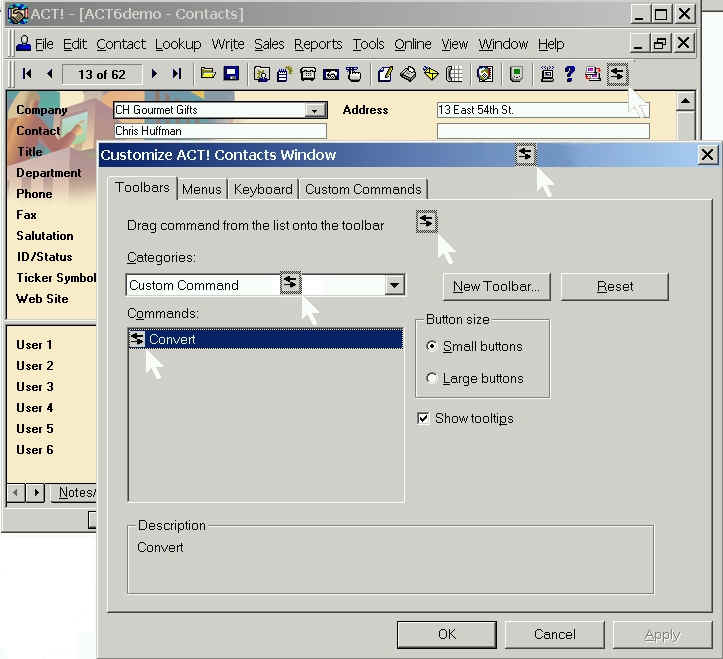The width and height of the screenshot is (723, 659).
Task: Open the View menu
Action: point(455,44)
